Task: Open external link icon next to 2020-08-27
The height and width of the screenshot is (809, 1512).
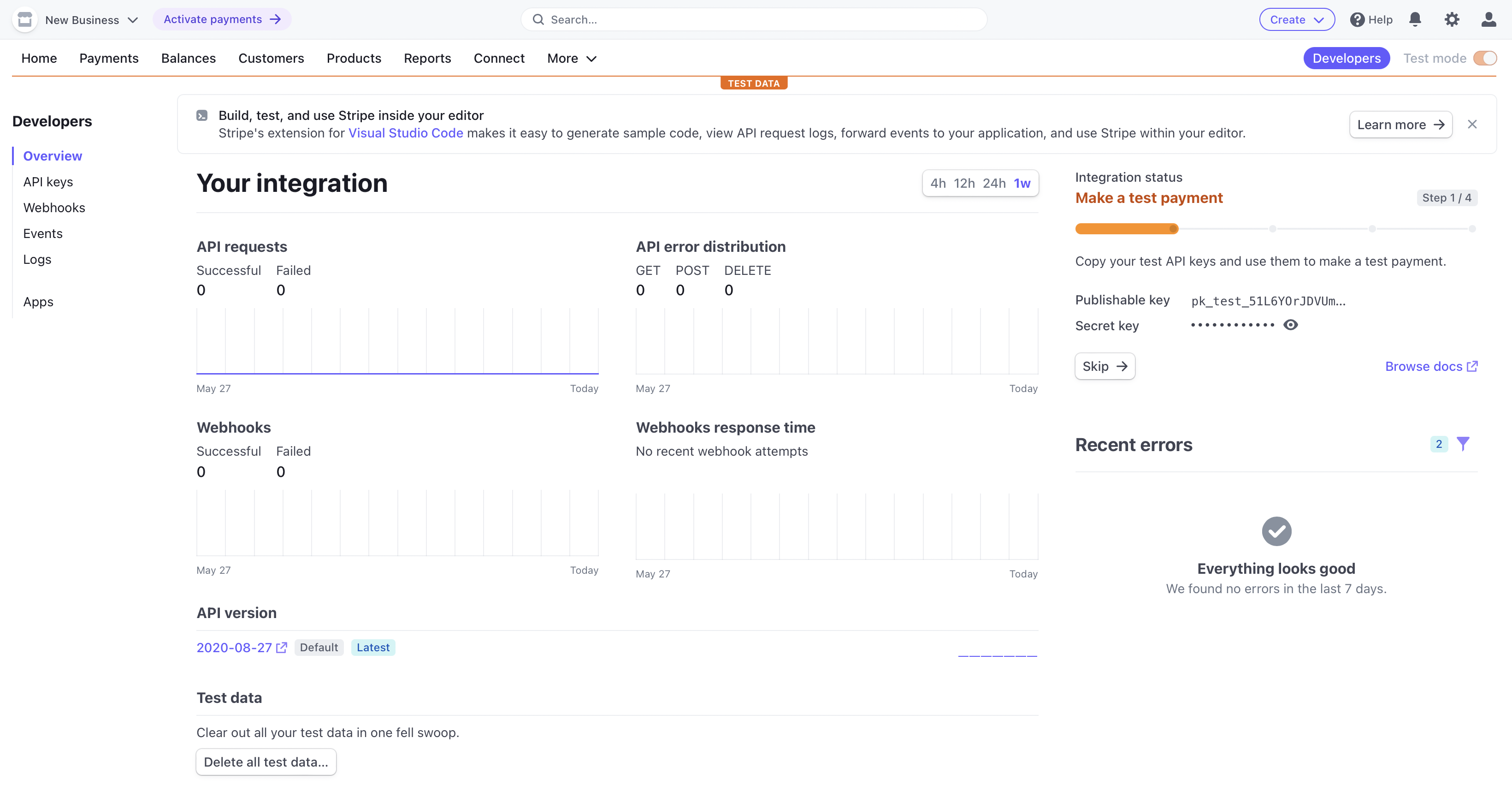Action: (282, 648)
